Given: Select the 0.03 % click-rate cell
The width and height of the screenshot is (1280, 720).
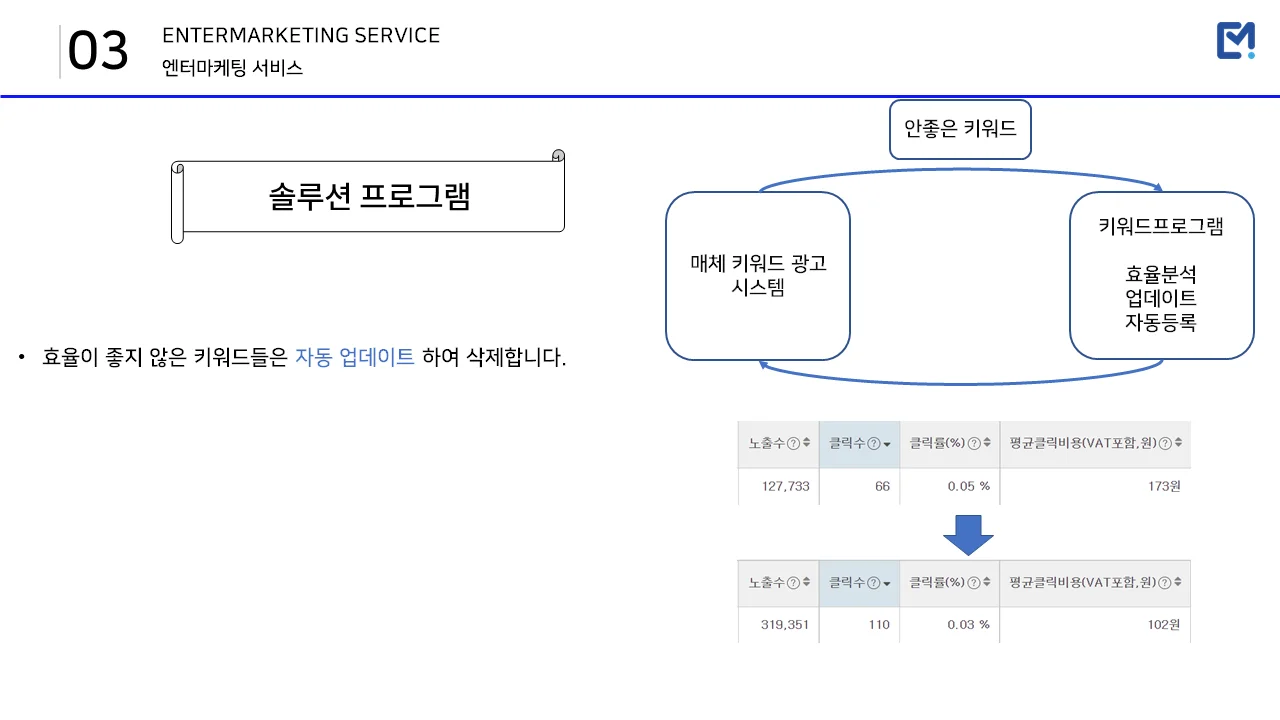Looking at the screenshot, I should pyautogui.click(x=949, y=625).
